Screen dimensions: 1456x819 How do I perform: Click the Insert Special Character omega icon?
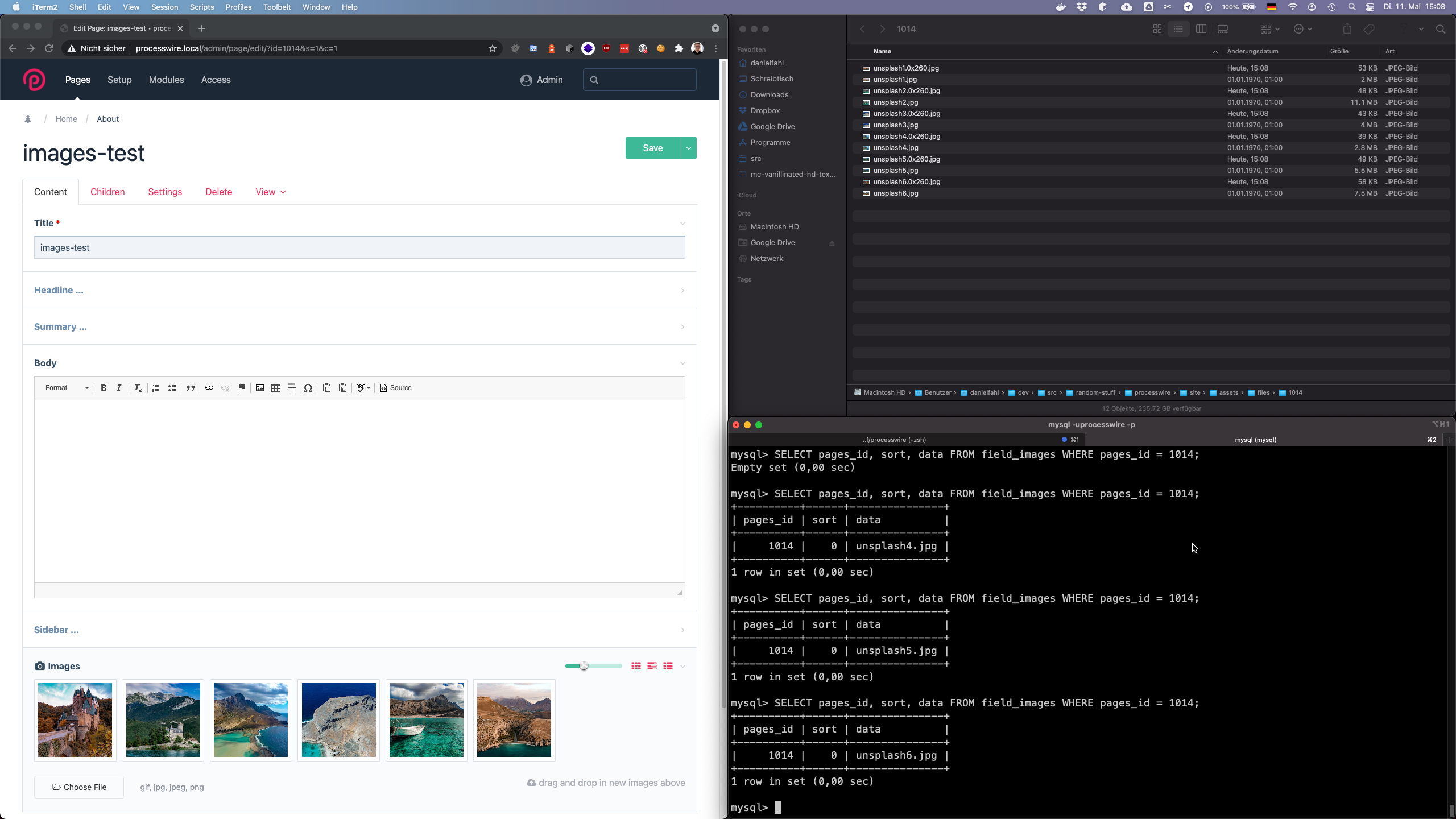coord(308,388)
